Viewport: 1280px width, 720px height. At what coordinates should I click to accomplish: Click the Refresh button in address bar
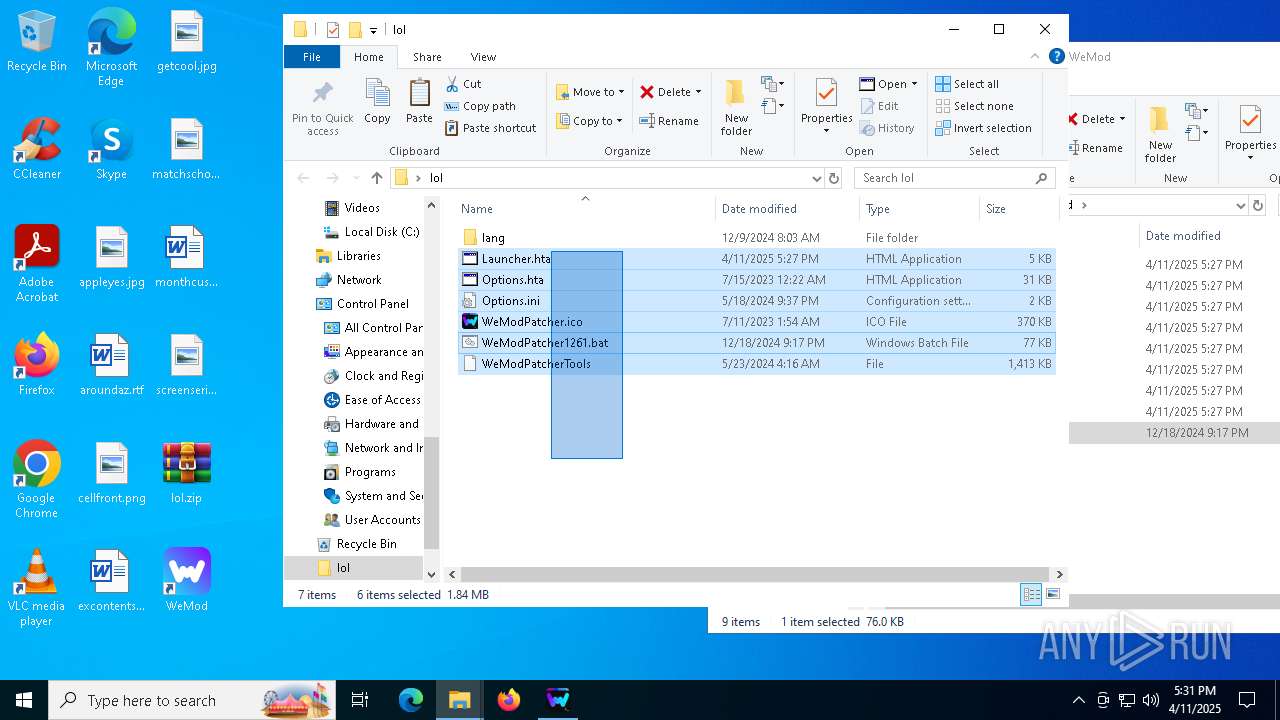834,178
